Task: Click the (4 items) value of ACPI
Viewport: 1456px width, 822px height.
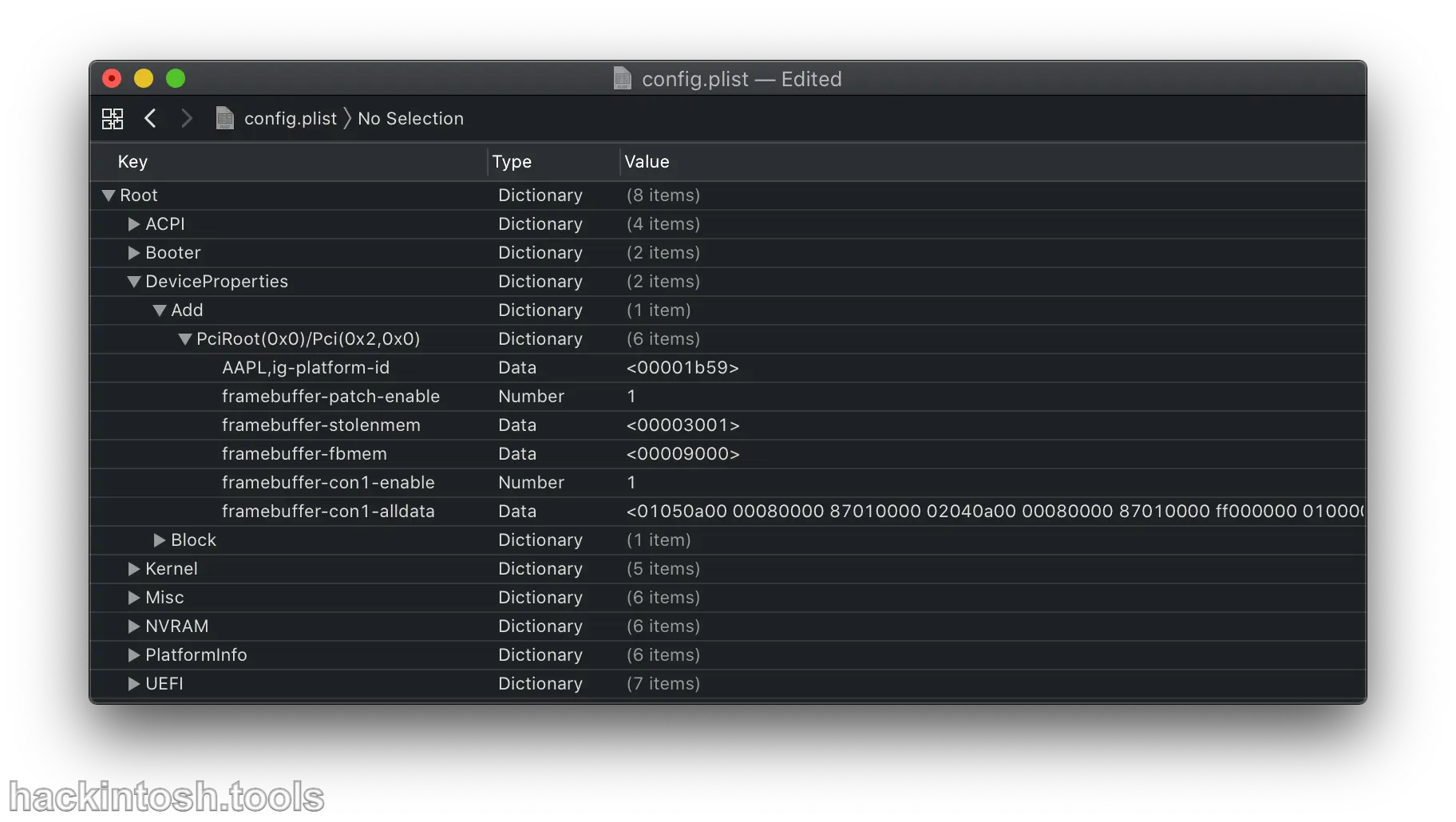Action: (663, 224)
